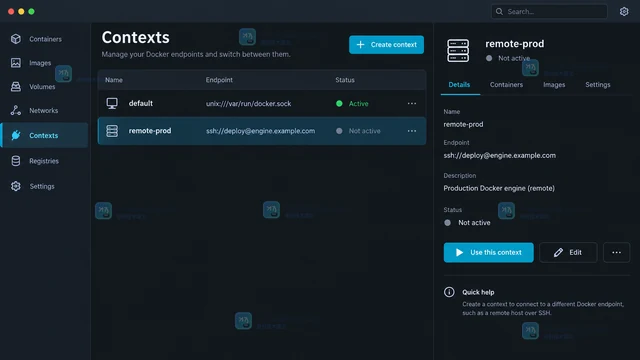The width and height of the screenshot is (640, 360).
Task: Open the details panel more actions menu
Action: [616, 252]
